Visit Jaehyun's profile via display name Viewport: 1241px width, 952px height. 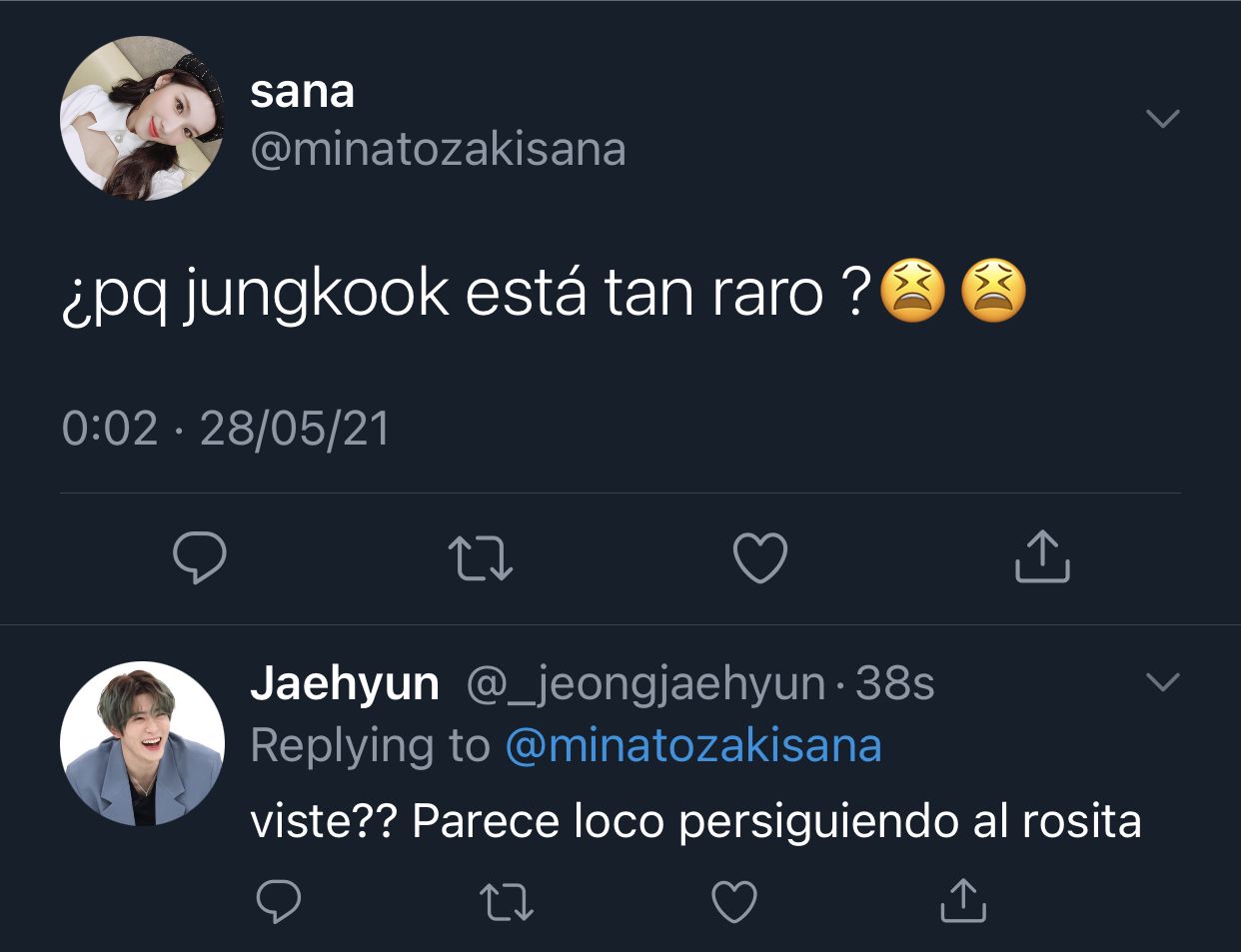point(345,684)
